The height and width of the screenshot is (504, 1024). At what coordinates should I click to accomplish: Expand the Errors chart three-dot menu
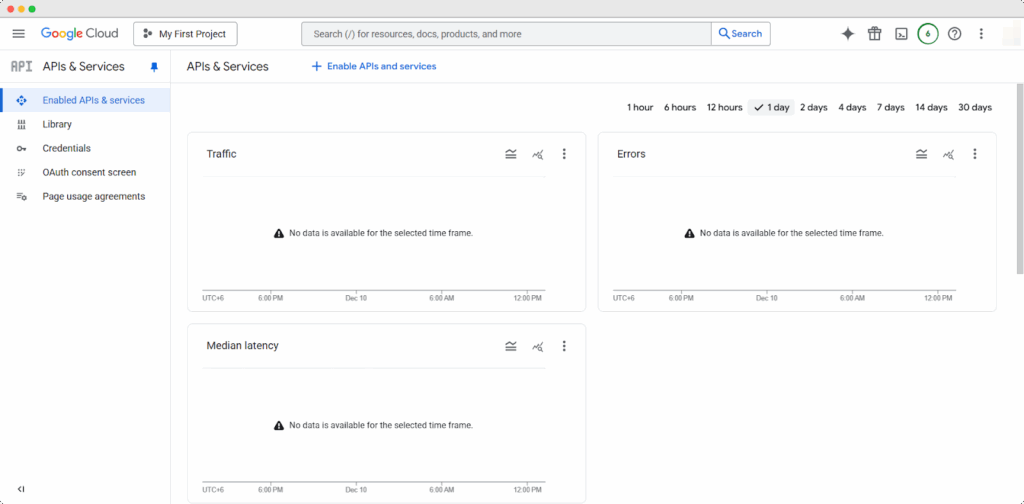pos(975,154)
